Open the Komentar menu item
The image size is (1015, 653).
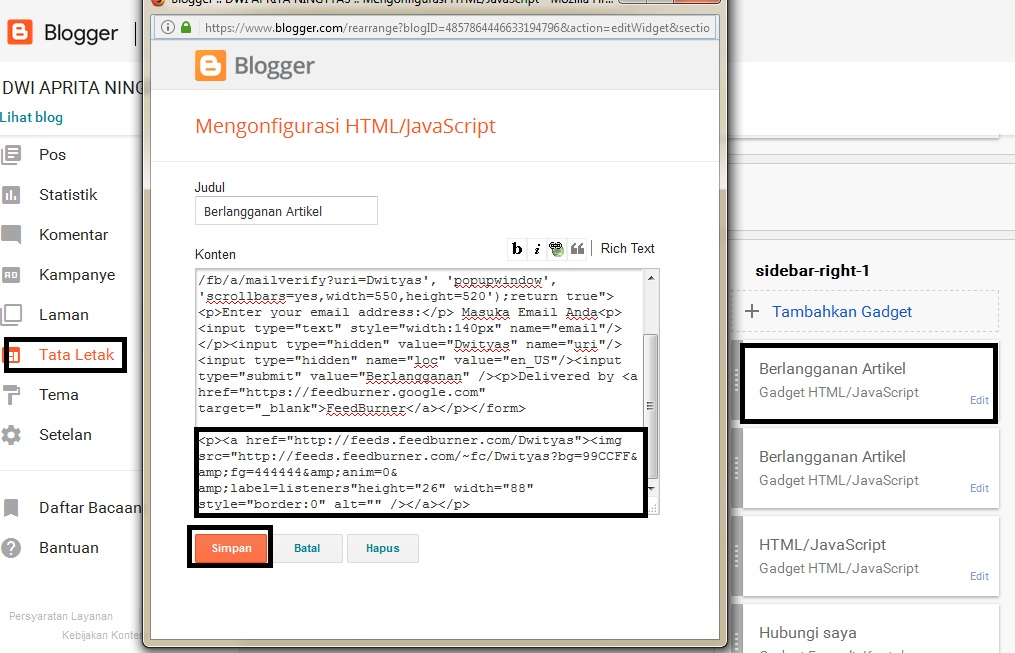(73, 235)
